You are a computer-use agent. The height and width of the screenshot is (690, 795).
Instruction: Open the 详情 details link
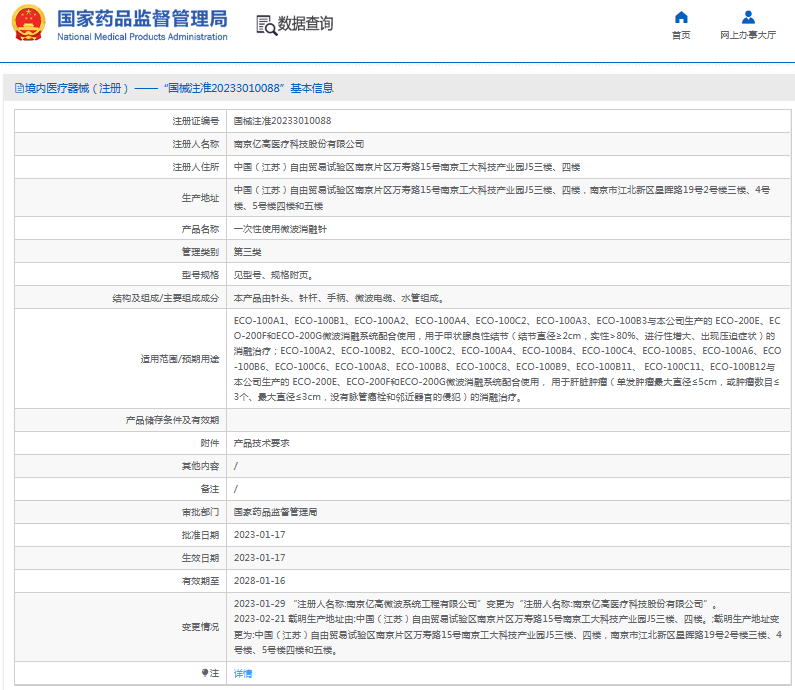(x=243, y=673)
